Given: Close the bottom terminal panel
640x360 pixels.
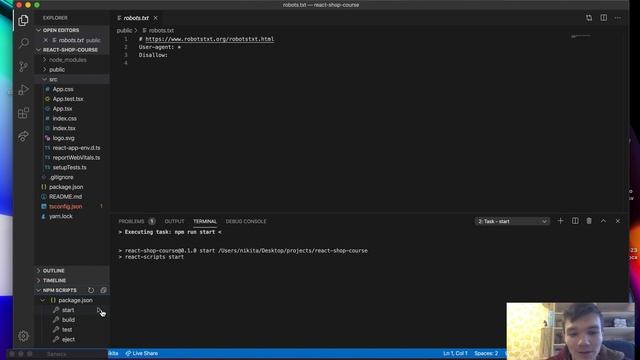Looking at the screenshot, I should [618, 221].
